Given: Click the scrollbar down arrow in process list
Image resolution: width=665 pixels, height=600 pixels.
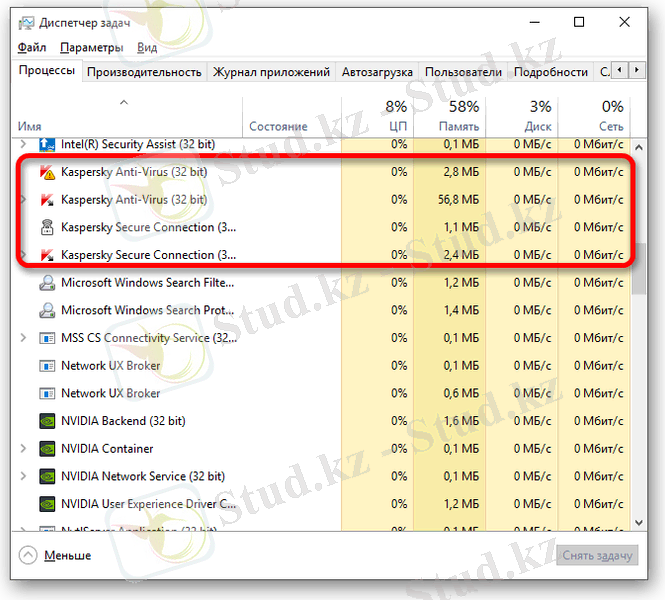Looking at the screenshot, I should point(639,523).
